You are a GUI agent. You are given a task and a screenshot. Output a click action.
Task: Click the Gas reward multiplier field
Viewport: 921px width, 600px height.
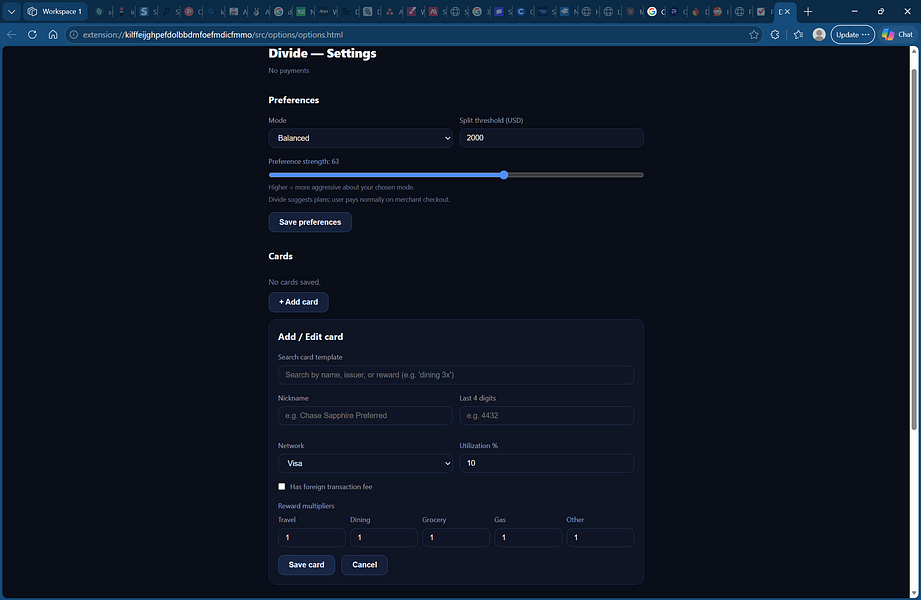[x=528, y=538]
